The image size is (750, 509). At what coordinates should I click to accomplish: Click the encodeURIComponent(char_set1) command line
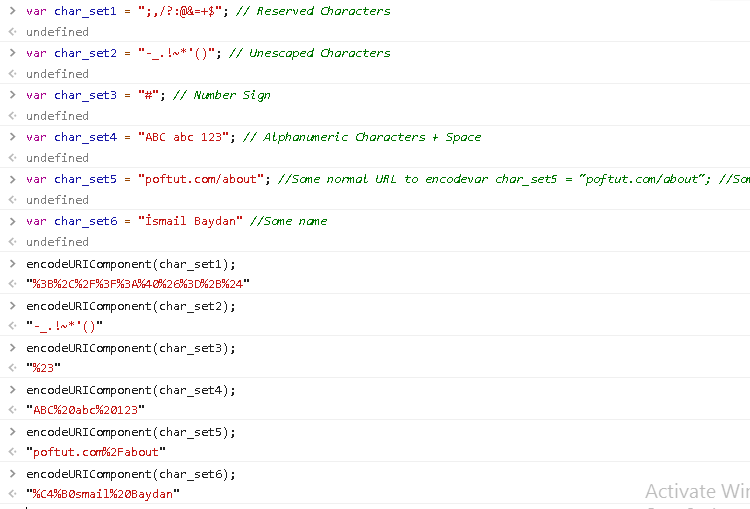coord(131,264)
